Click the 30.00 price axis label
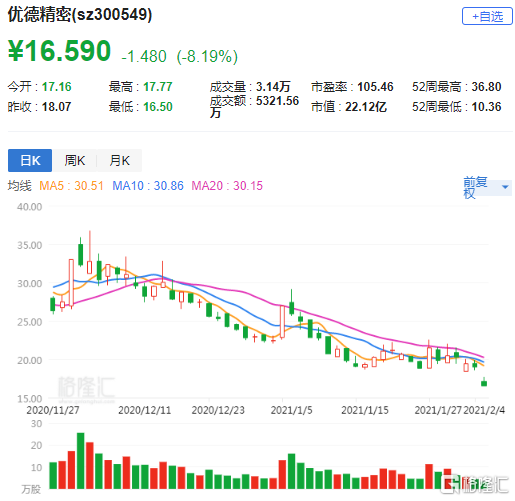 click(x=30, y=284)
